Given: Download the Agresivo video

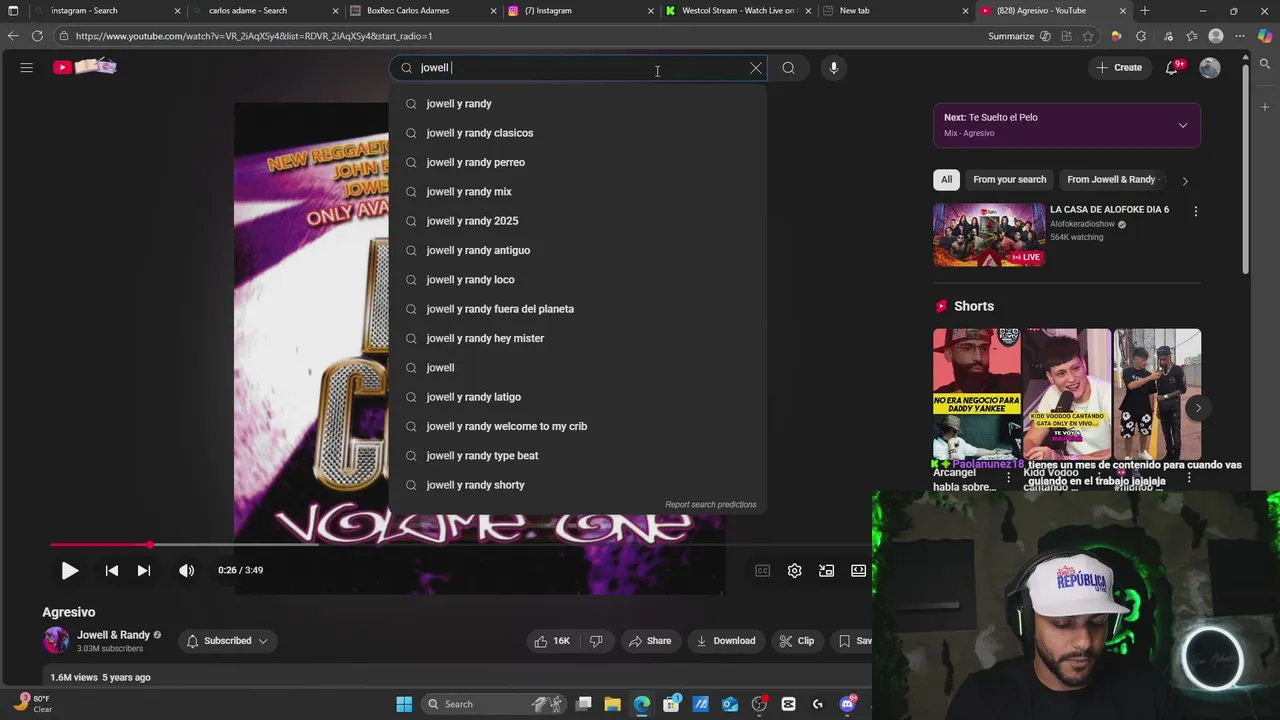Looking at the screenshot, I should [726, 641].
